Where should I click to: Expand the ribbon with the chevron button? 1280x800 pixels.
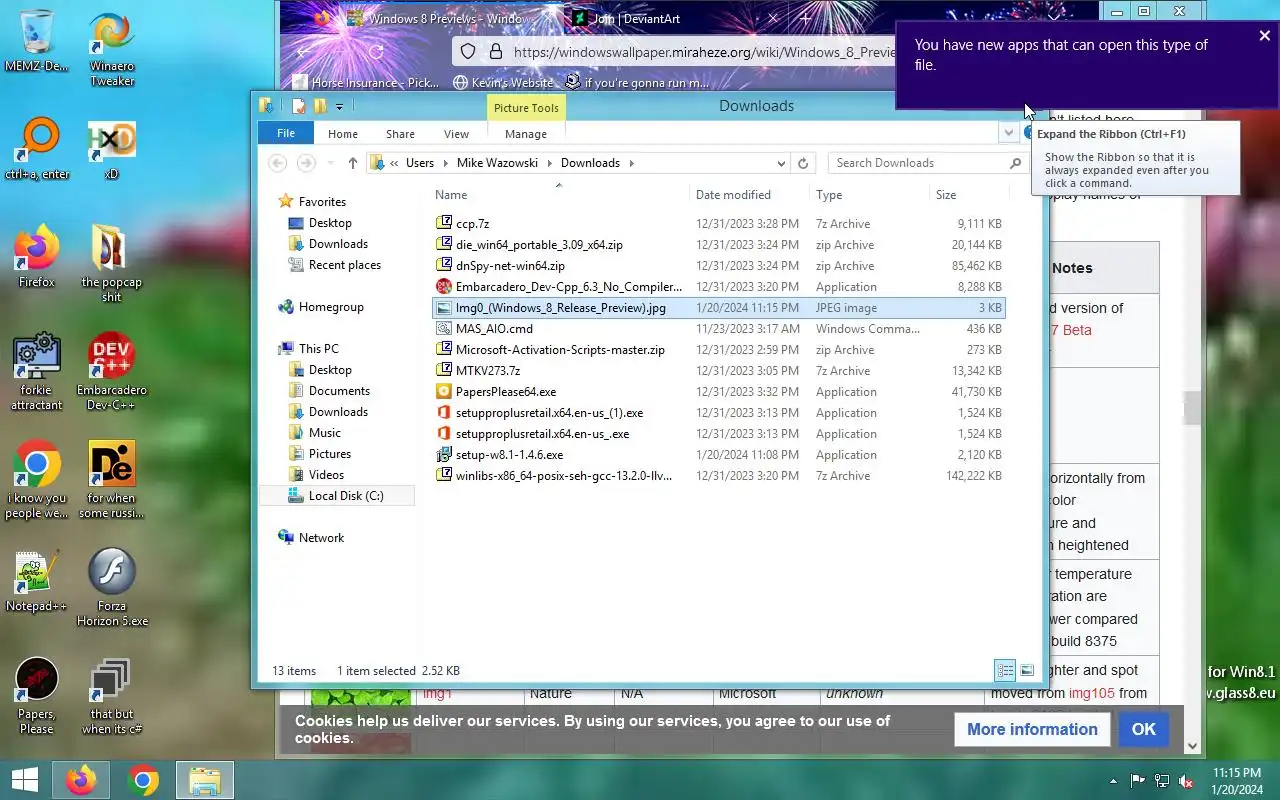pos(1008,133)
